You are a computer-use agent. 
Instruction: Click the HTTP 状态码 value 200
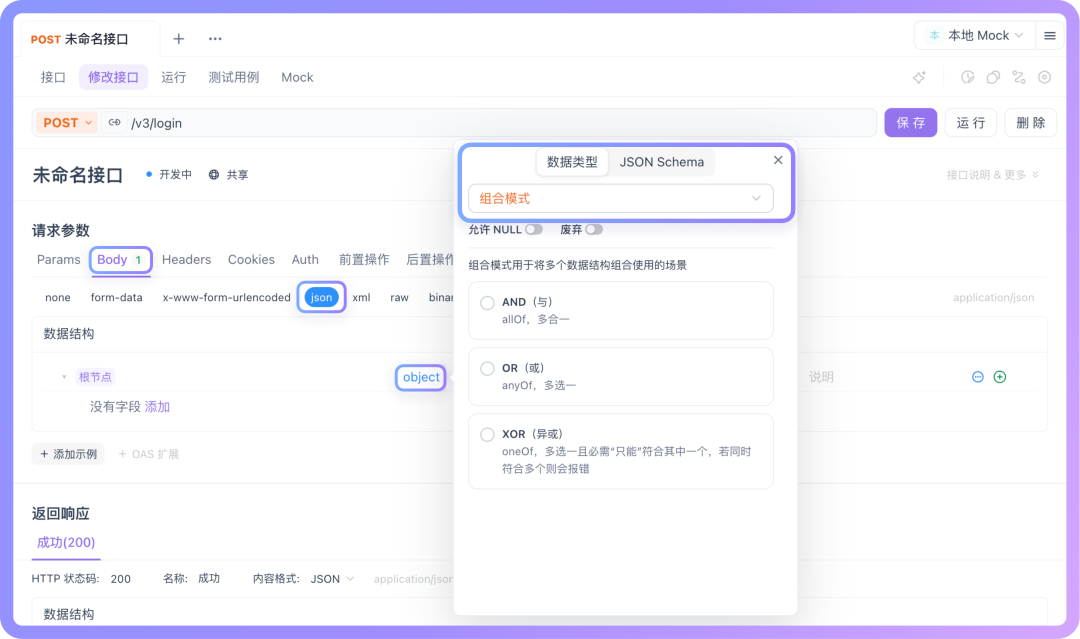pos(121,579)
